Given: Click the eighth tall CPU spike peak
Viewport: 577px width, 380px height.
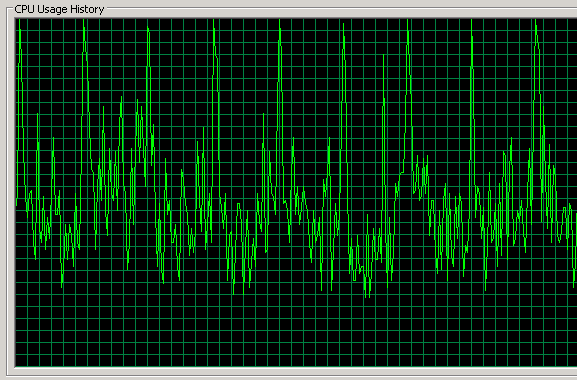Looking at the screenshot, I should [471, 25].
